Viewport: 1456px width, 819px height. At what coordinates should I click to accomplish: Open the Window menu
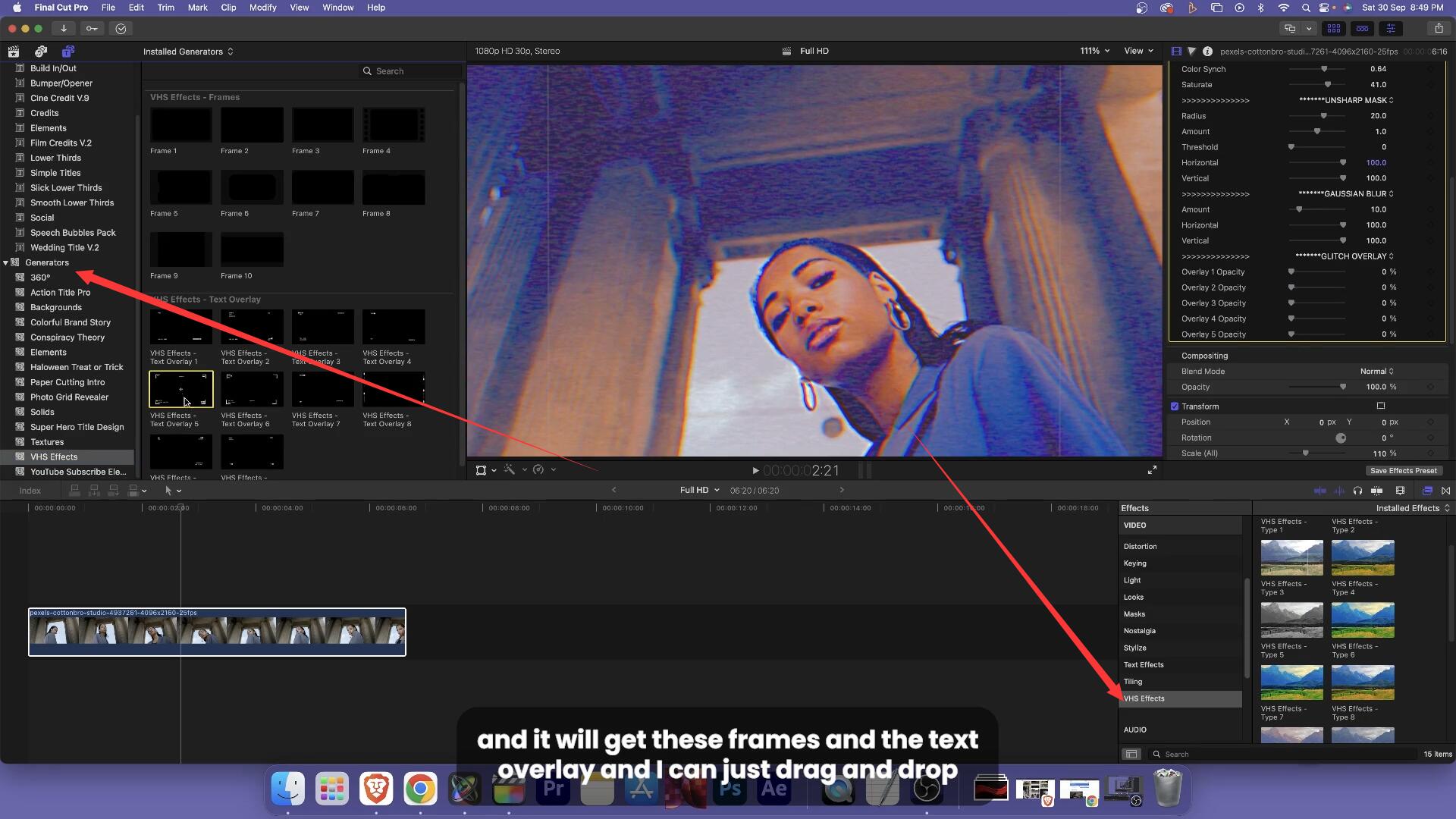(337, 8)
